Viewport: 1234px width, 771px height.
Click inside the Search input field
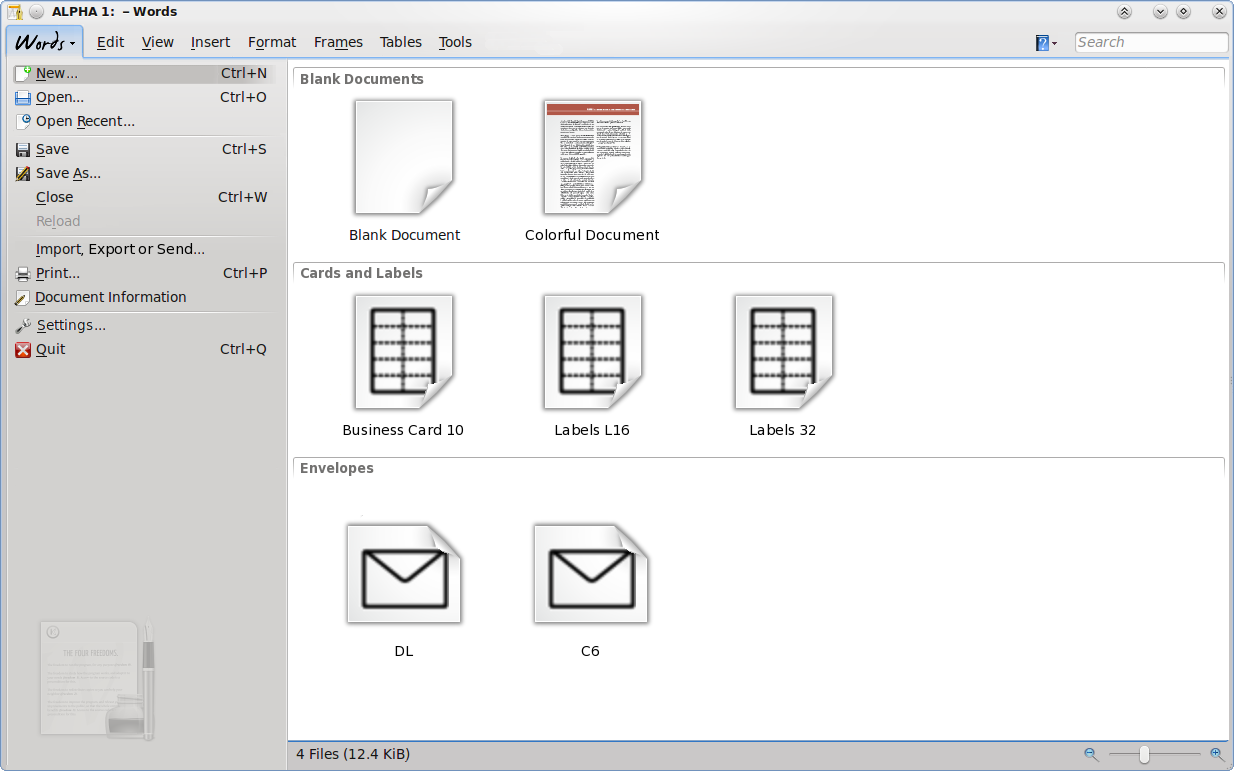point(1151,42)
